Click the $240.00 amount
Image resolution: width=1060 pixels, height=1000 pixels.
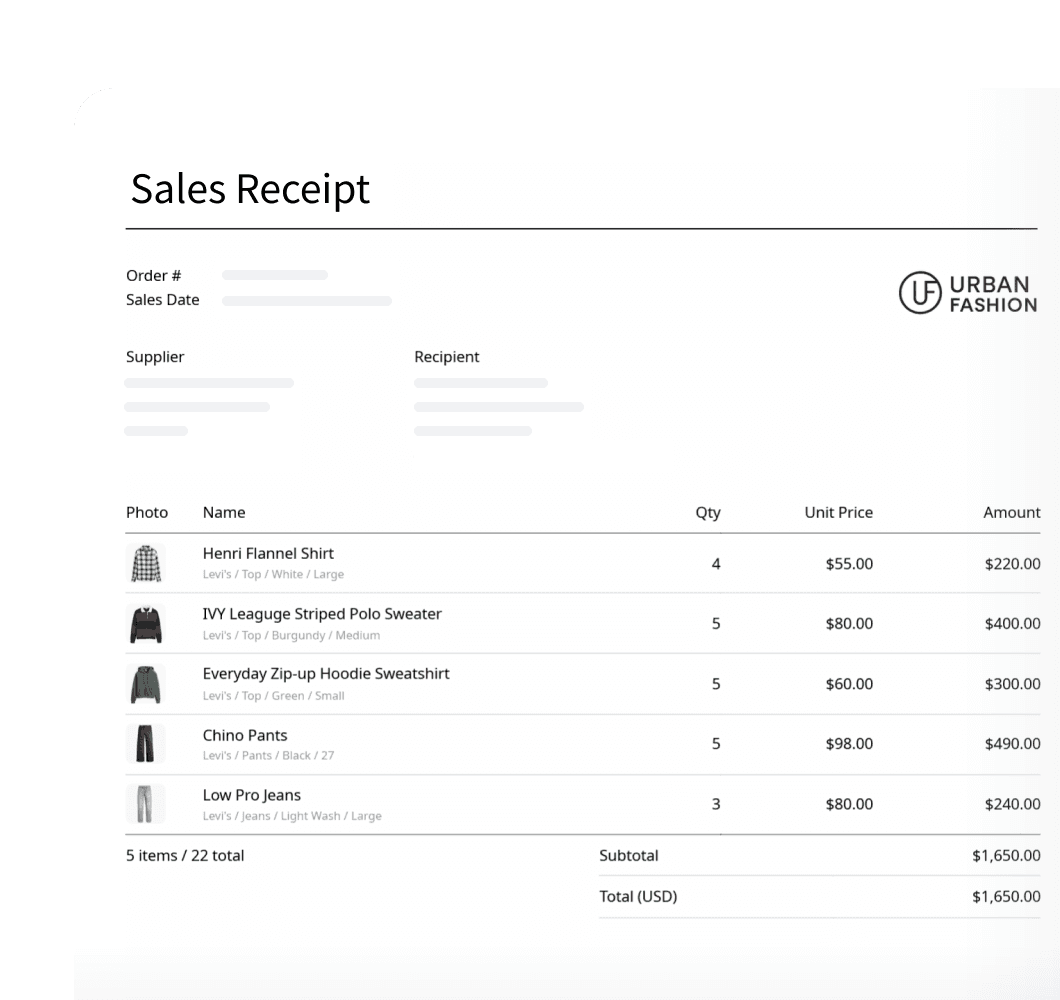click(x=1012, y=804)
